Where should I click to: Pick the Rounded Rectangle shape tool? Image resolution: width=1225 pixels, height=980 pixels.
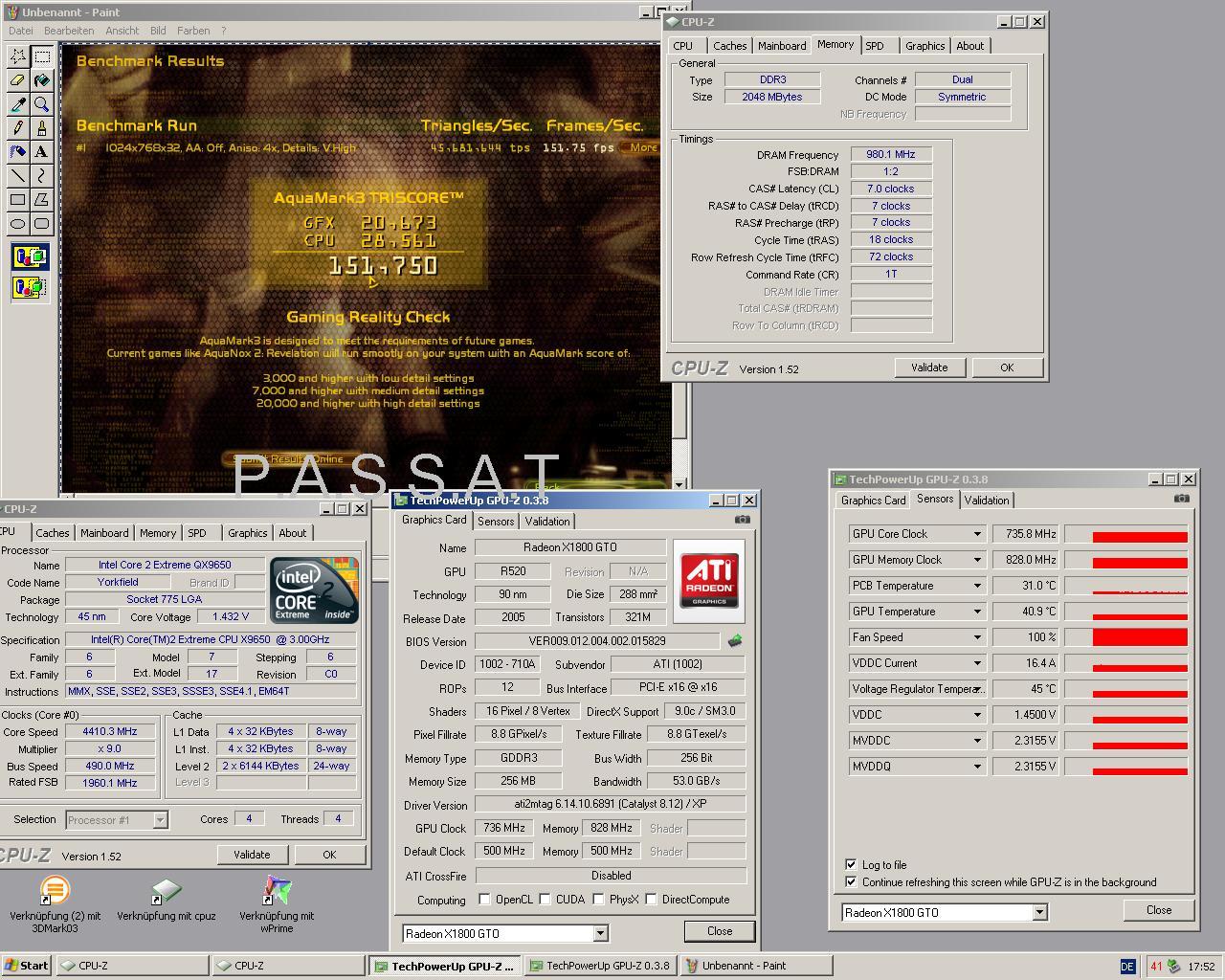click(x=42, y=224)
